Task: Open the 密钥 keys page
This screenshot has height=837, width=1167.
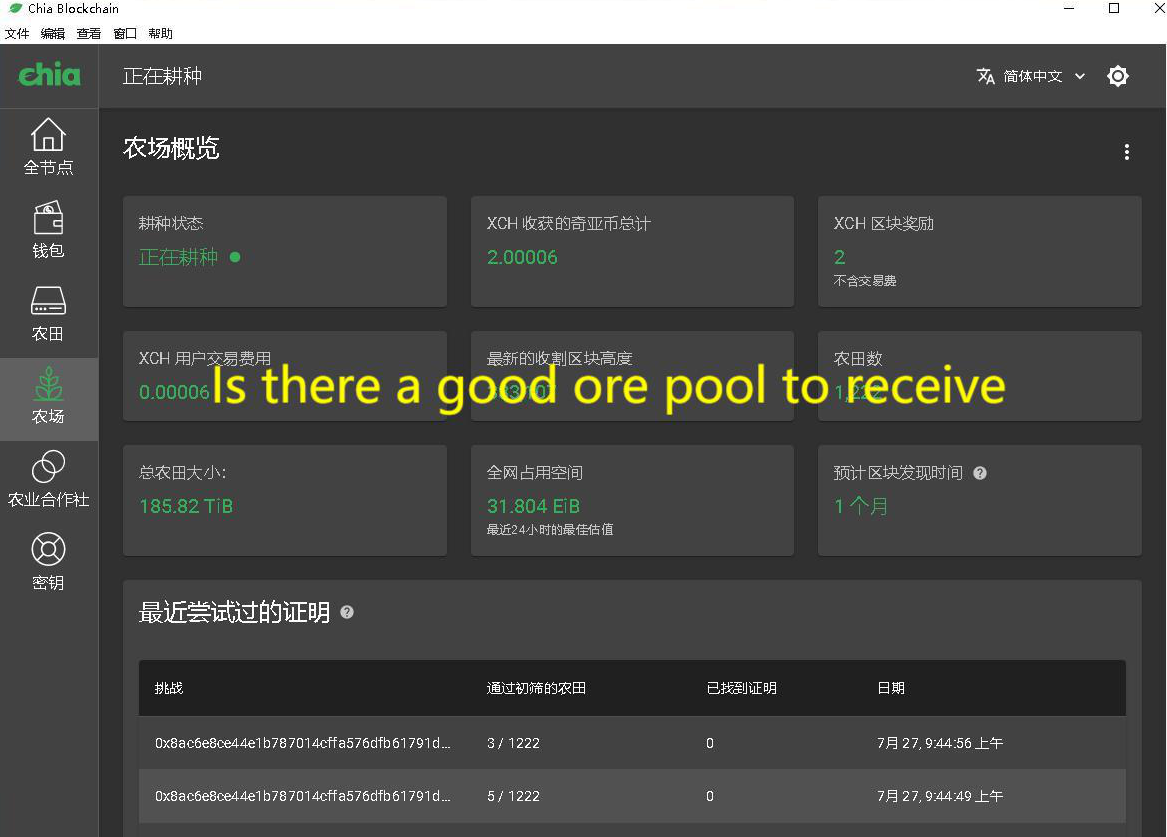Action: click(48, 563)
